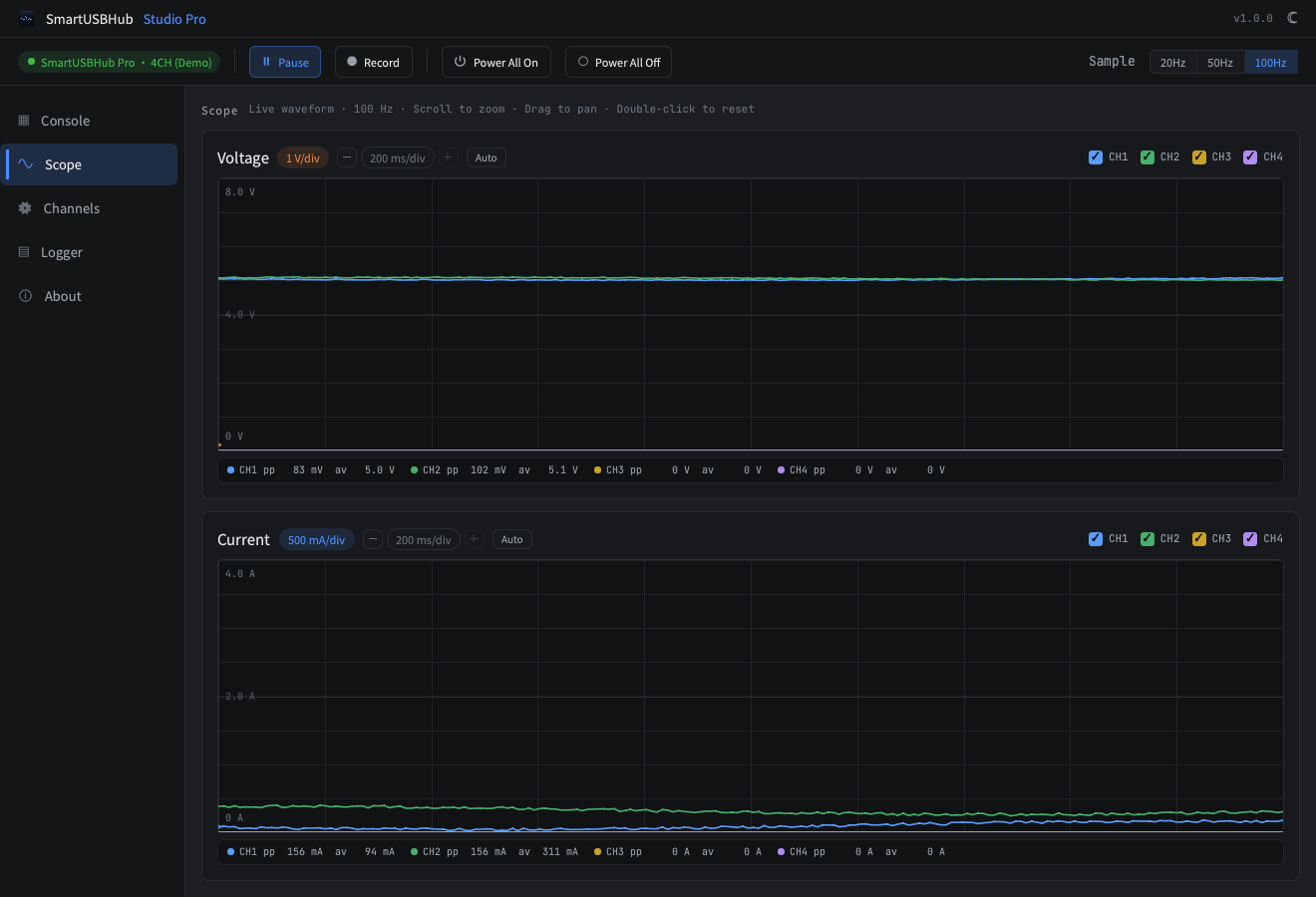1316x897 pixels.
Task: Click the About info icon
Action: click(25, 296)
